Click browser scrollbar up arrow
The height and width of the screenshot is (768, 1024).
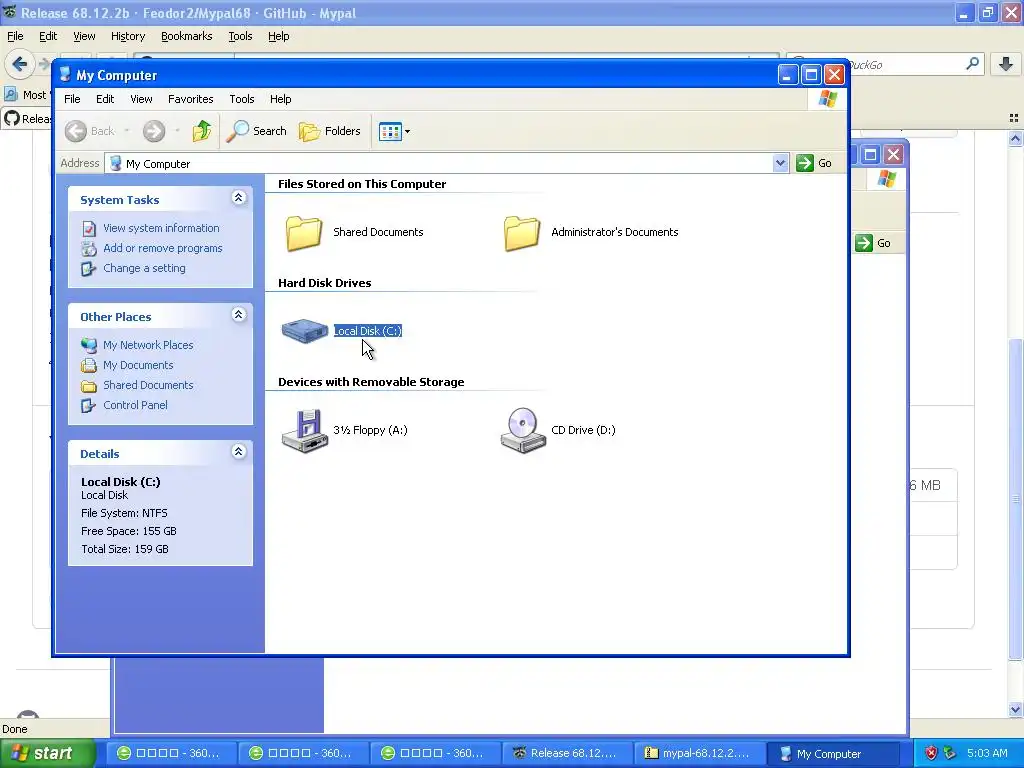[x=1015, y=138]
